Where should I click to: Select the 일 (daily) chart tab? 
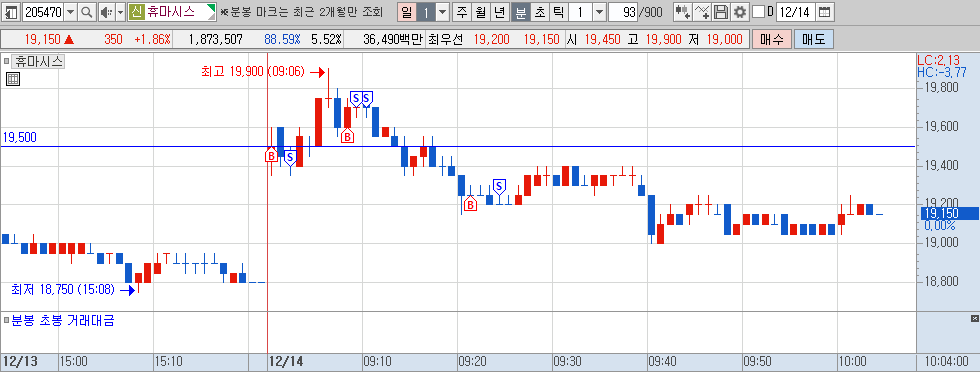407,12
